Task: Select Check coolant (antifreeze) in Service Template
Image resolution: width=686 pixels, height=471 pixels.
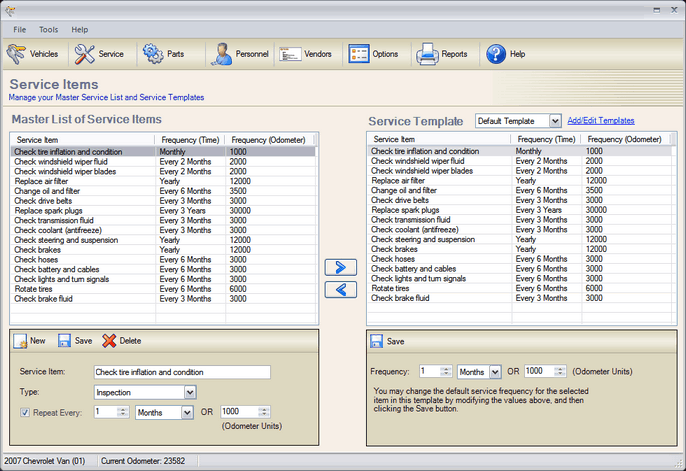Action: (519, 230)
